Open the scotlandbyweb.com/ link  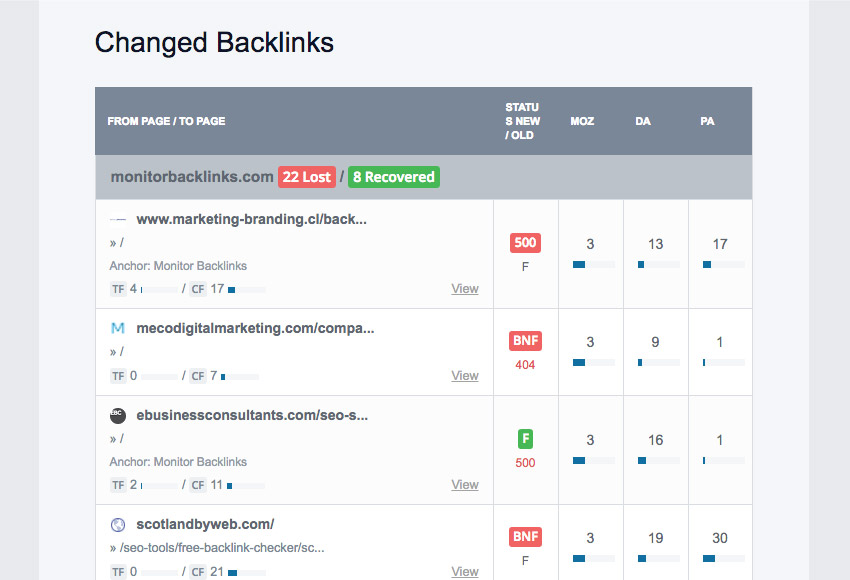[205, 525]
